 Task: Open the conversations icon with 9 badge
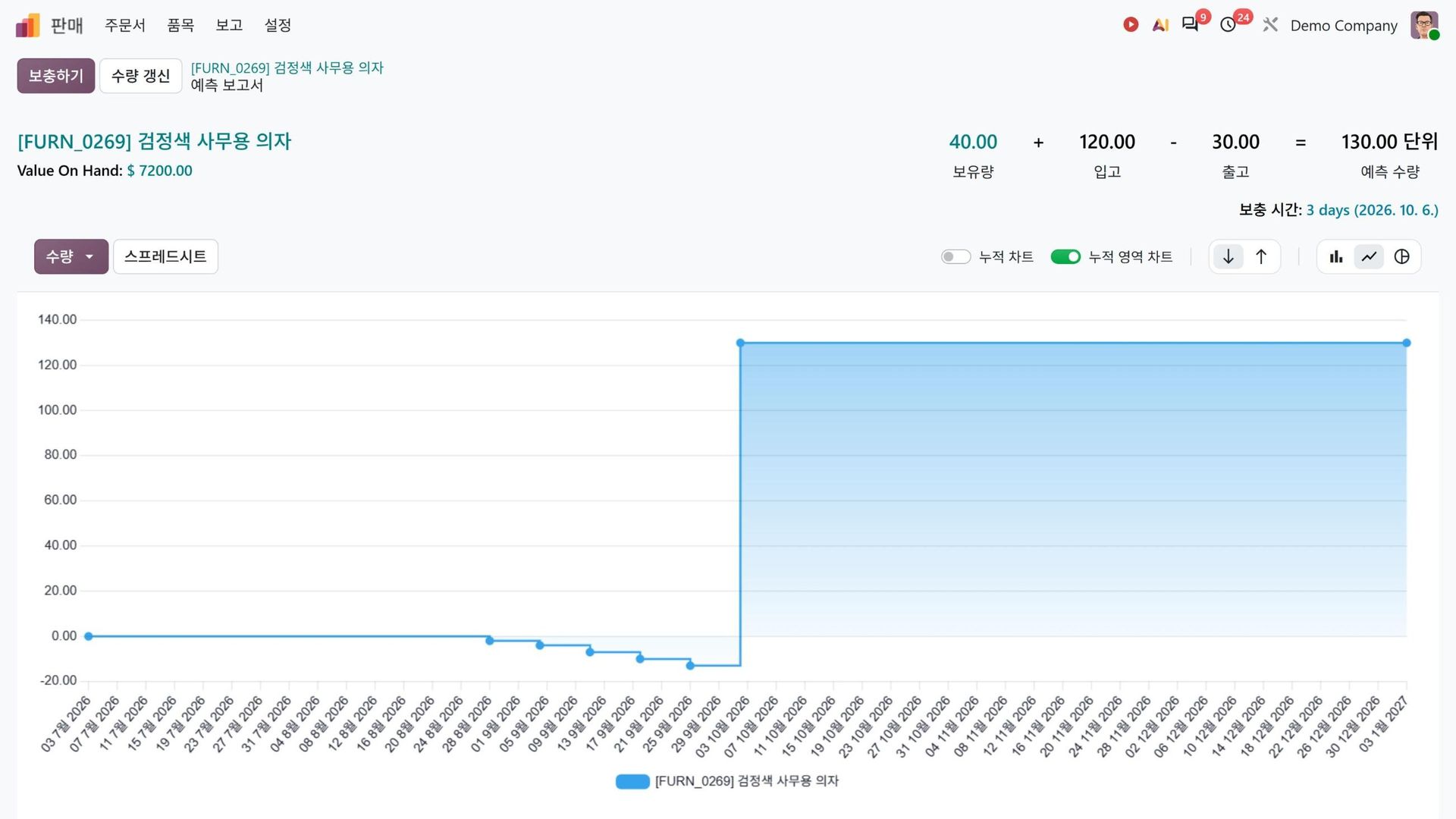click(1191, 24)
